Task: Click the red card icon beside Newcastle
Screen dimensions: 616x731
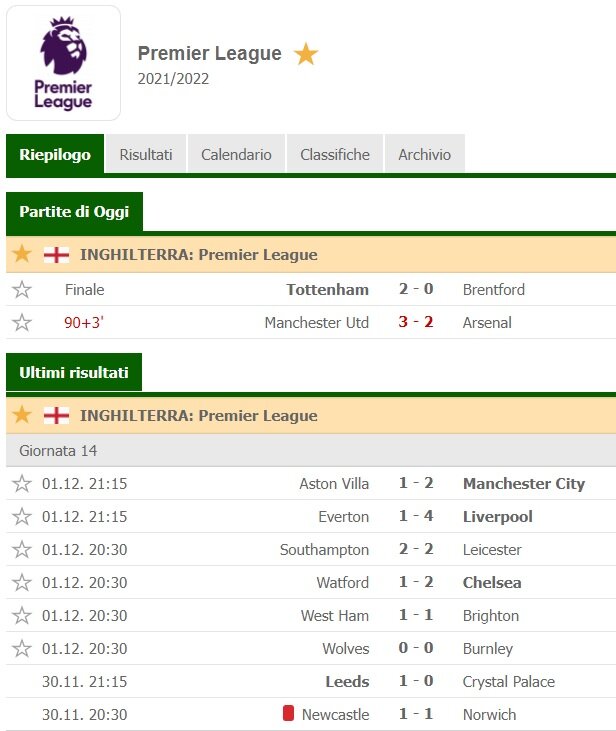Action: pos(288,714)
